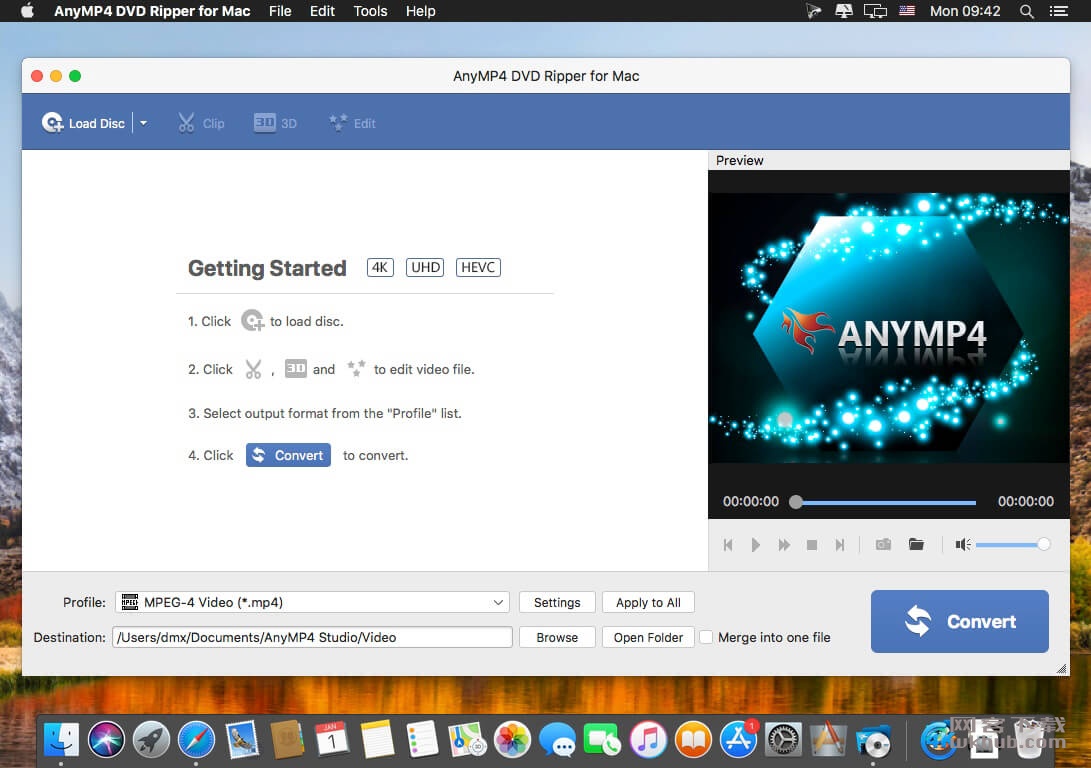
Task: Open Notes from the dock
Action: [x=377, y=739]
